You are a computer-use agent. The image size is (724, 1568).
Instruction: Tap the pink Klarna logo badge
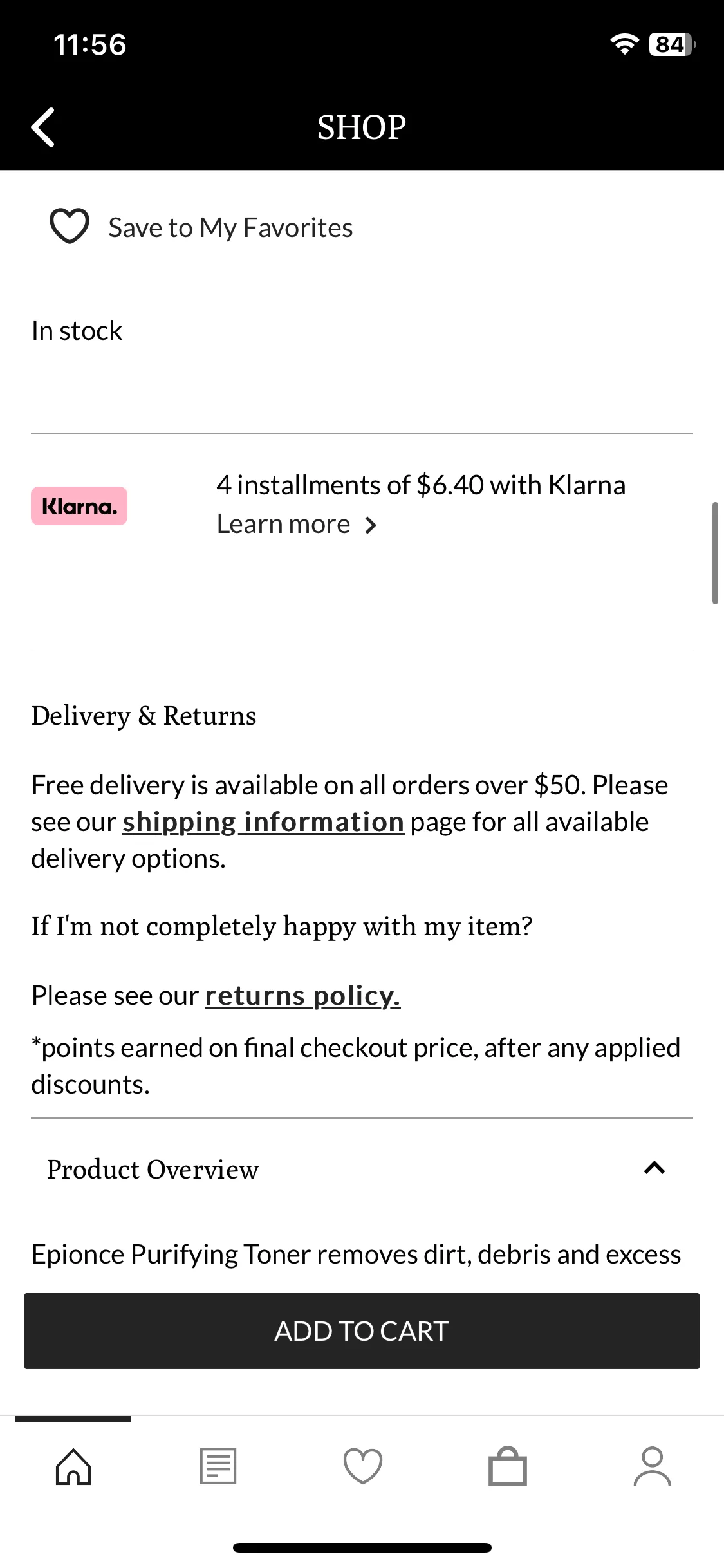(79, 506)
